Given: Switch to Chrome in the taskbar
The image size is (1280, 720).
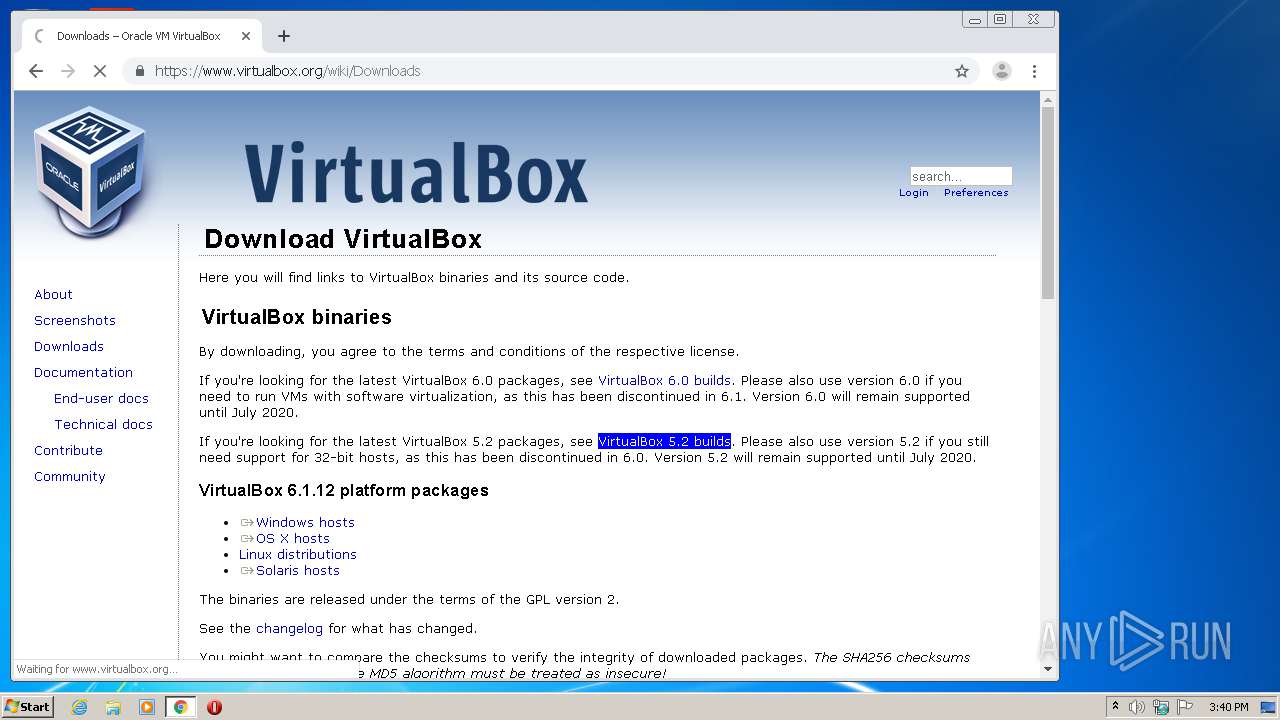Looking at the screenshot, I should point(180,707).
